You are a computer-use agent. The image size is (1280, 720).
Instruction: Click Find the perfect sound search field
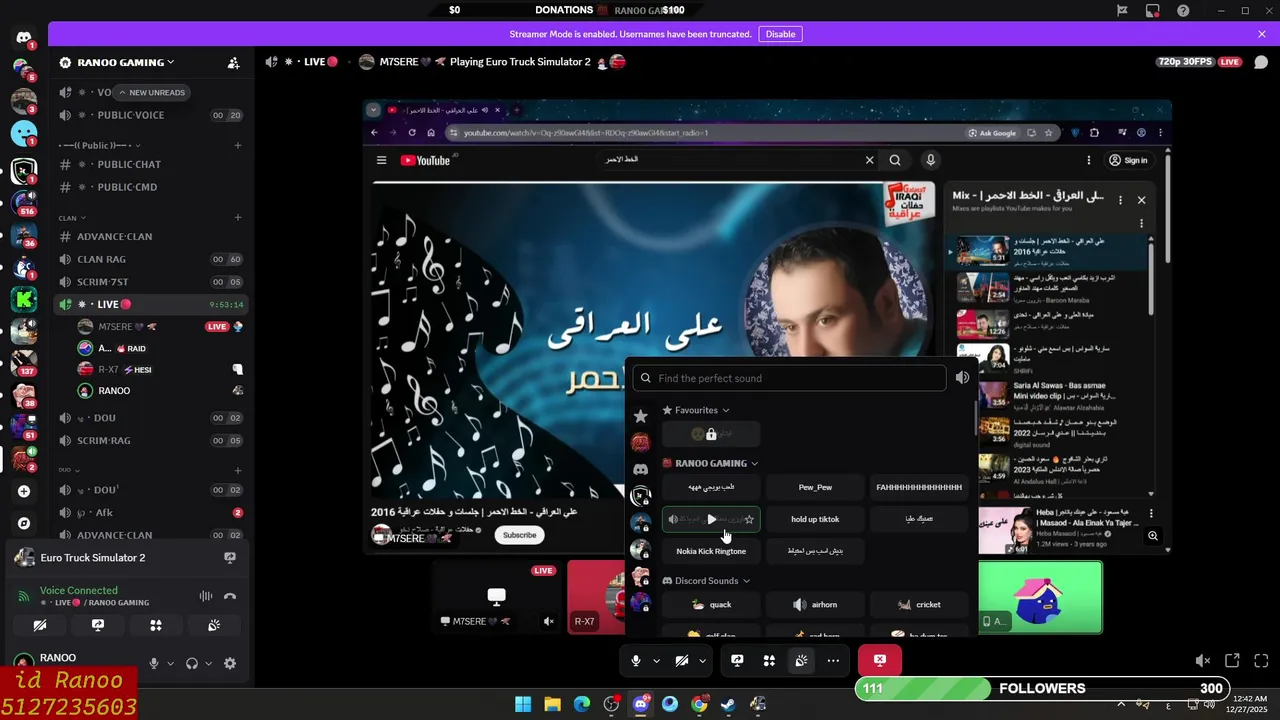point(790,378)
